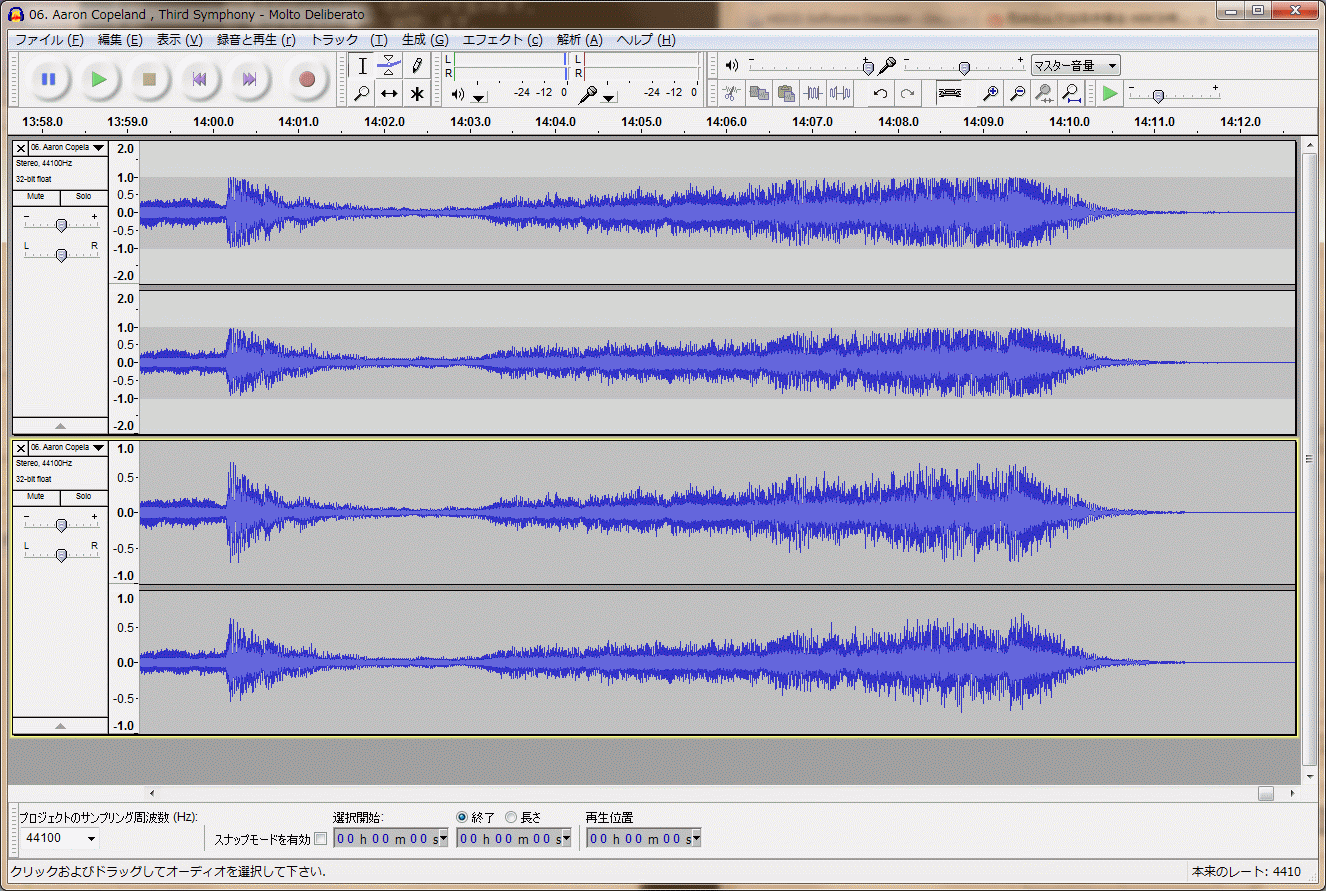Mute the first stereo track
Image resolution: width=1326 pixels, height=891 pixels.
pos(36,197)
